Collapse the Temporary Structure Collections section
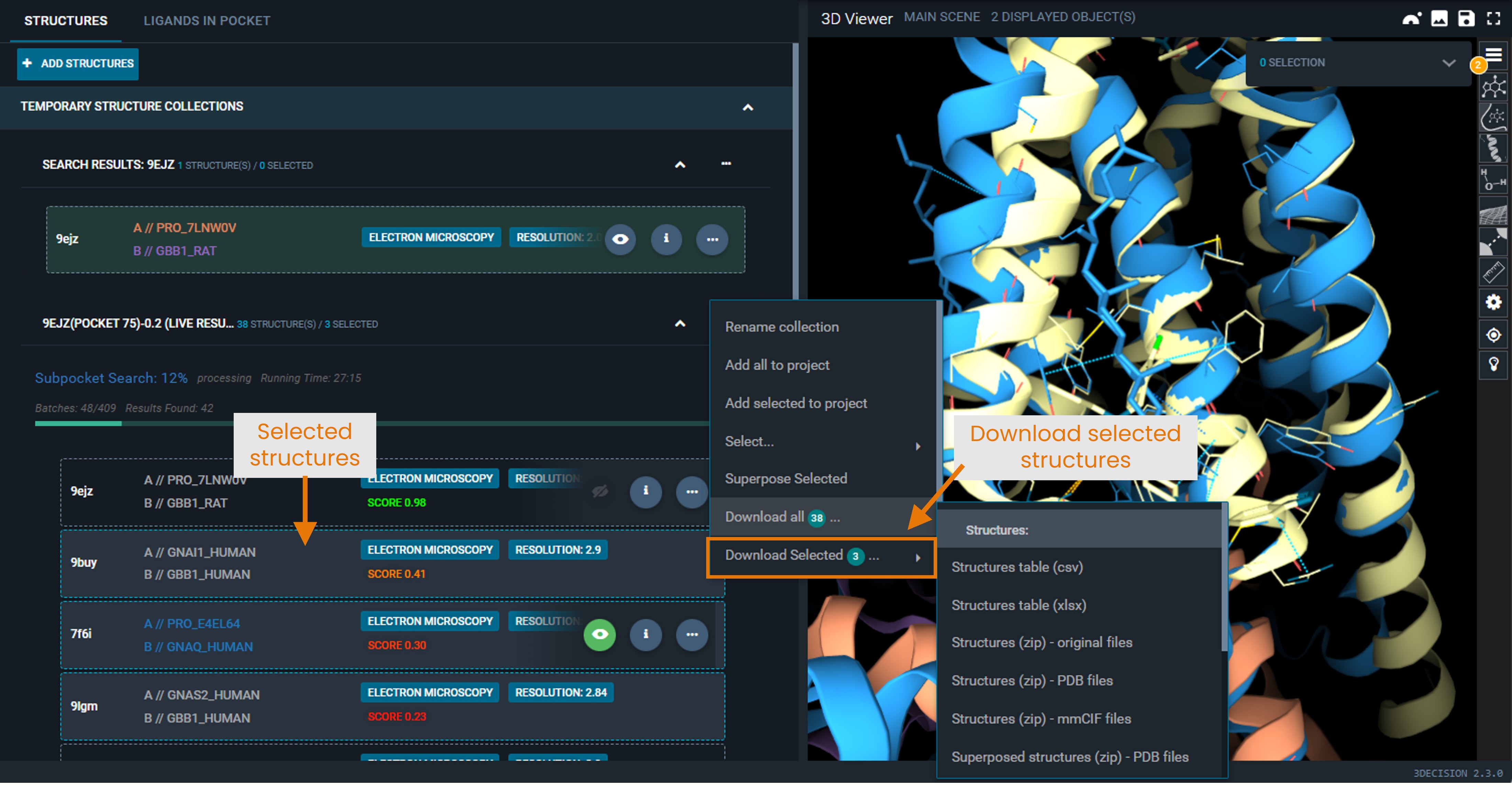This screenshot has width=1512, height=800. point(748,108)
